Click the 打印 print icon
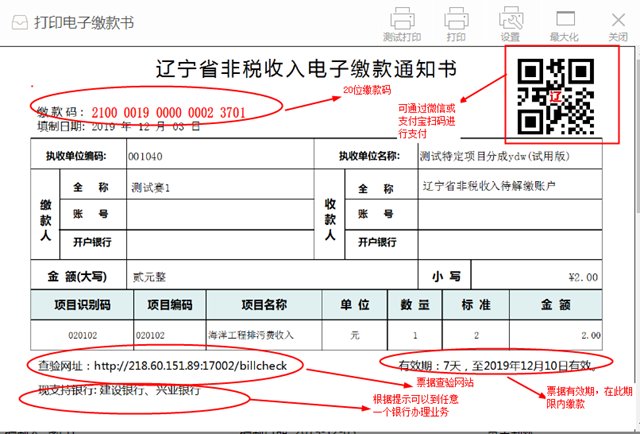The height and width of the screenshot is (434, 640). (x=456, y=20)
